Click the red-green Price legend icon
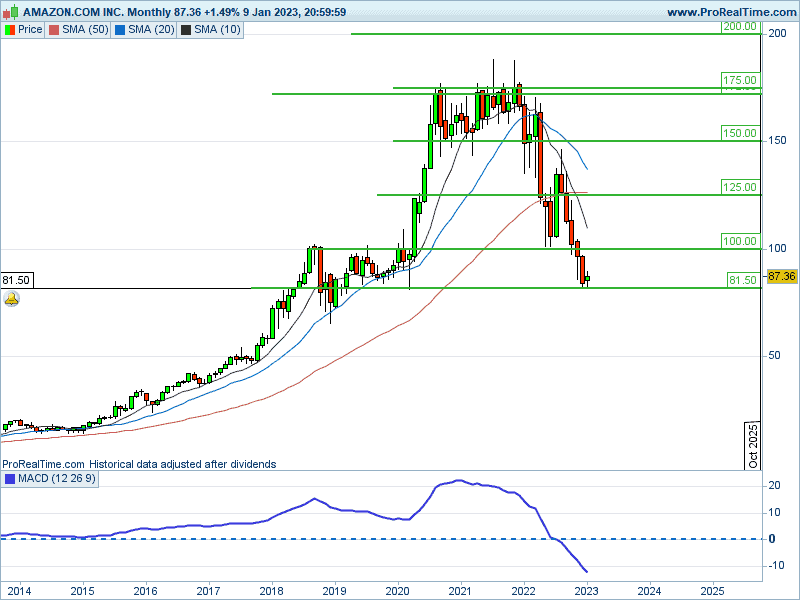Image resolution: width=800 pixels, height=600 pixels. click(x=10, y=30)
